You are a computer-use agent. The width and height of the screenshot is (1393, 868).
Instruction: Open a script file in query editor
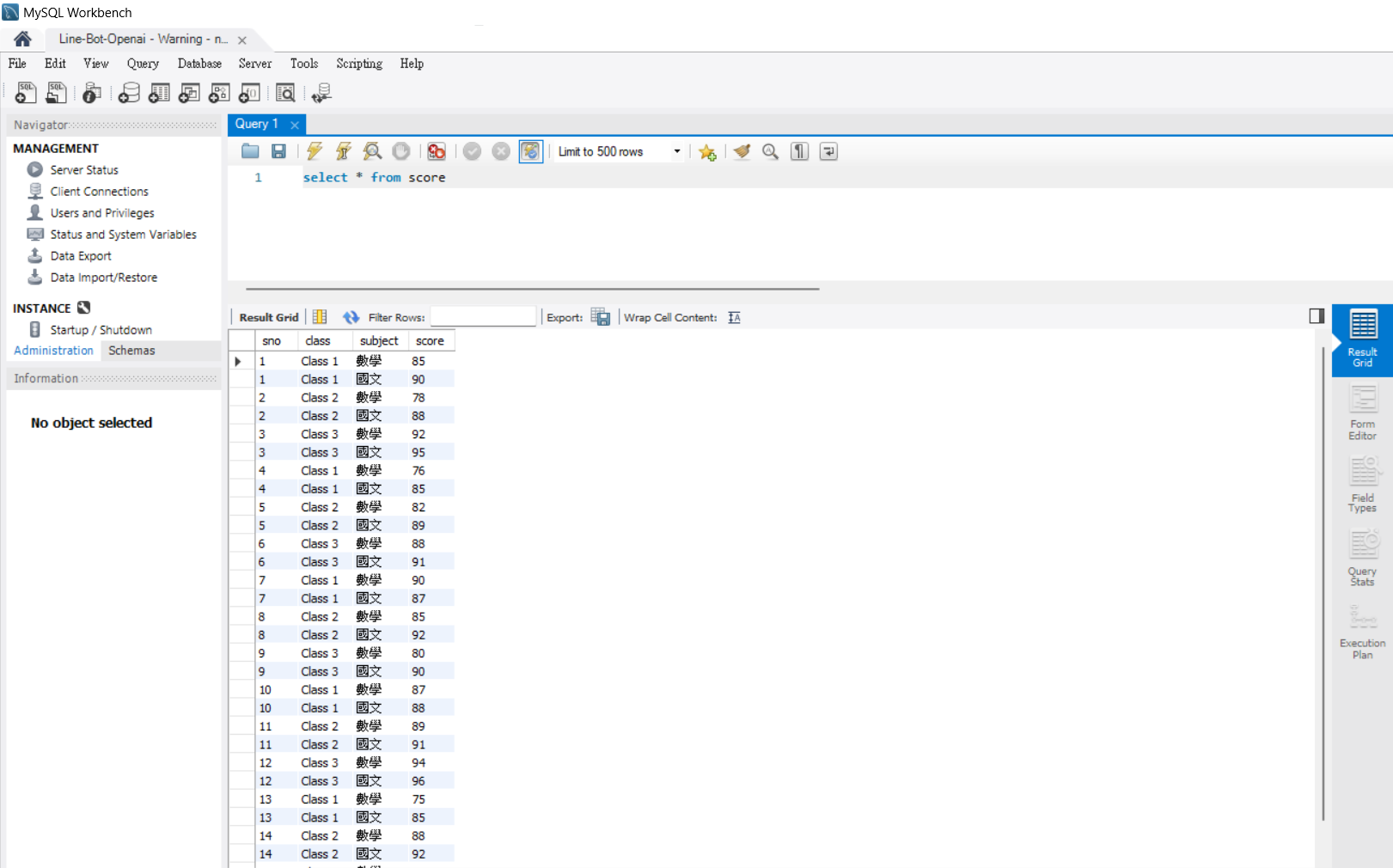pyautogui.click(x=250, y=151)
